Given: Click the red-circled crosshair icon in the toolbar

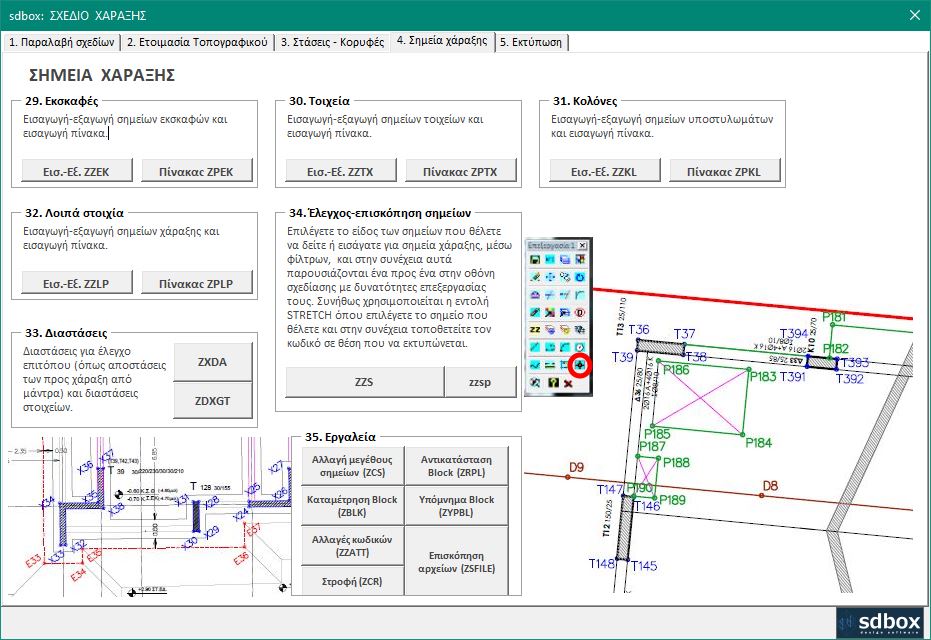Looking at the screenshot, I should click(x=581, y=366).
